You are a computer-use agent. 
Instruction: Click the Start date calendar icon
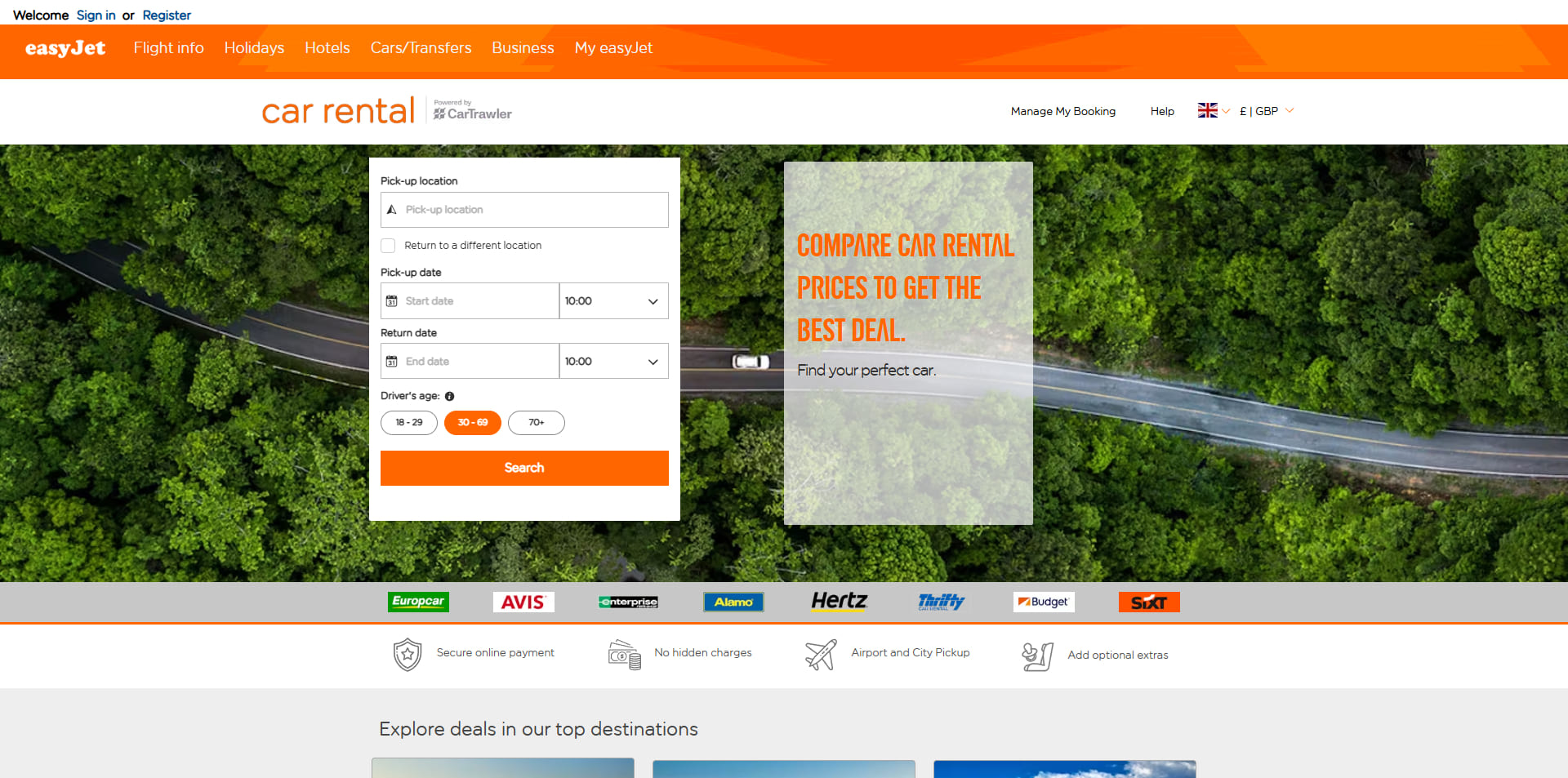[x=392, y=301]
